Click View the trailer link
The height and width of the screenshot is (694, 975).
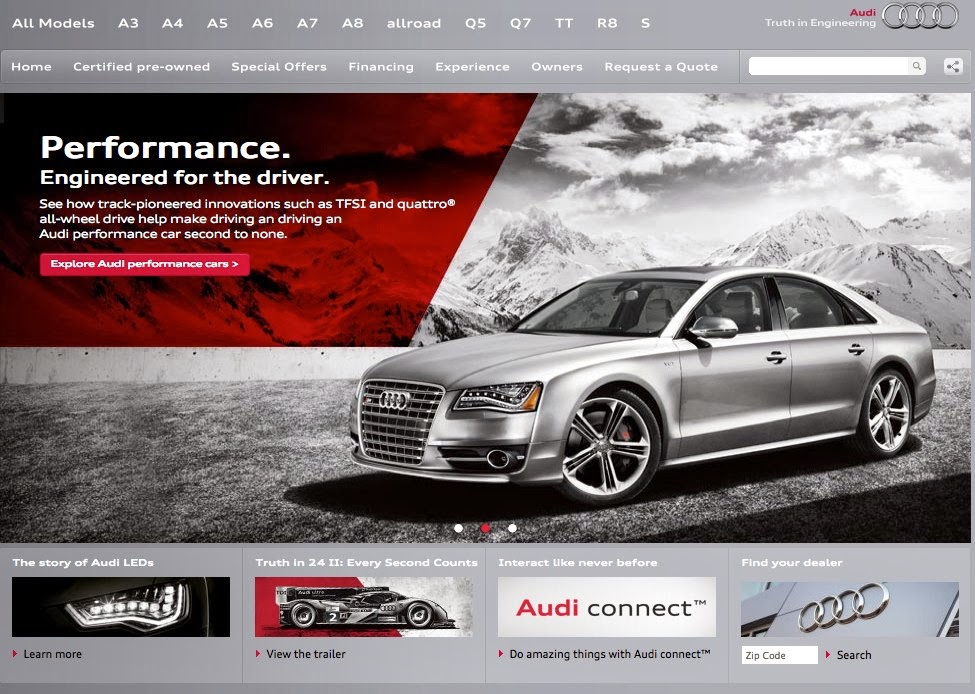pyautogui.click(x=305, y=654)
